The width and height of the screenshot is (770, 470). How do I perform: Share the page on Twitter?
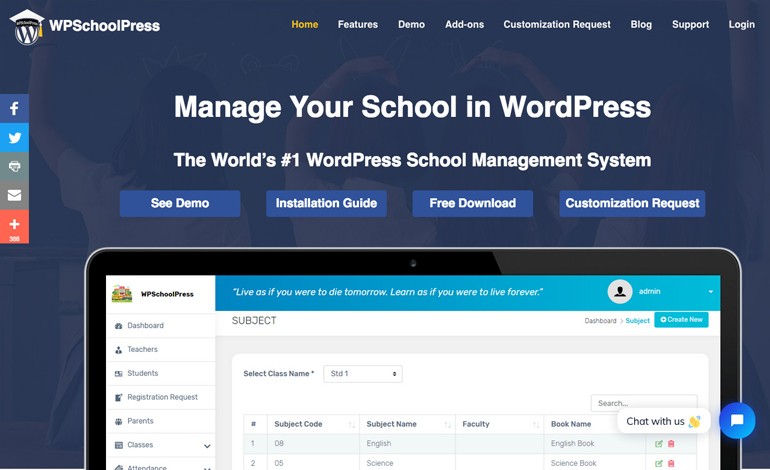click(14, 138)
